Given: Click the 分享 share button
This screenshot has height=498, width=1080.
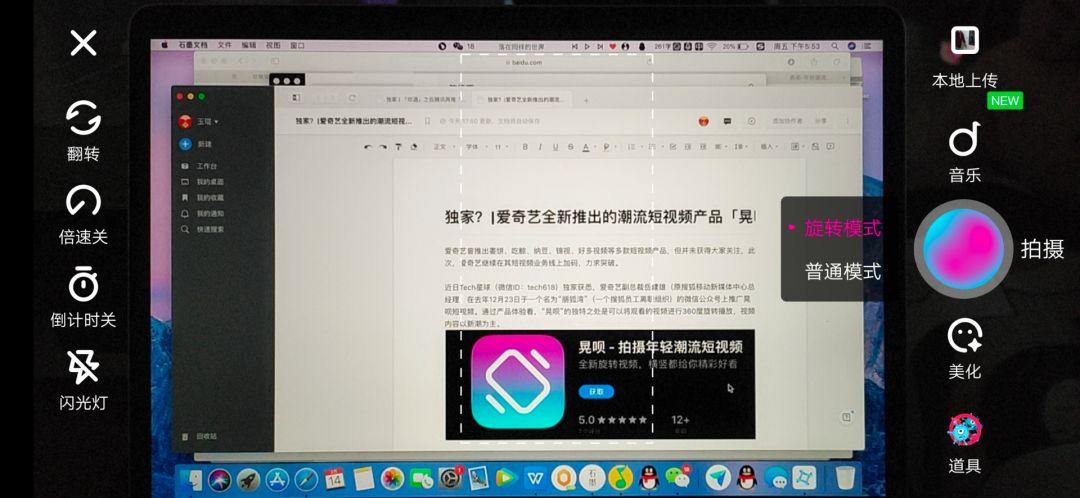Looking at the screenshot, I should pos(821,121).
